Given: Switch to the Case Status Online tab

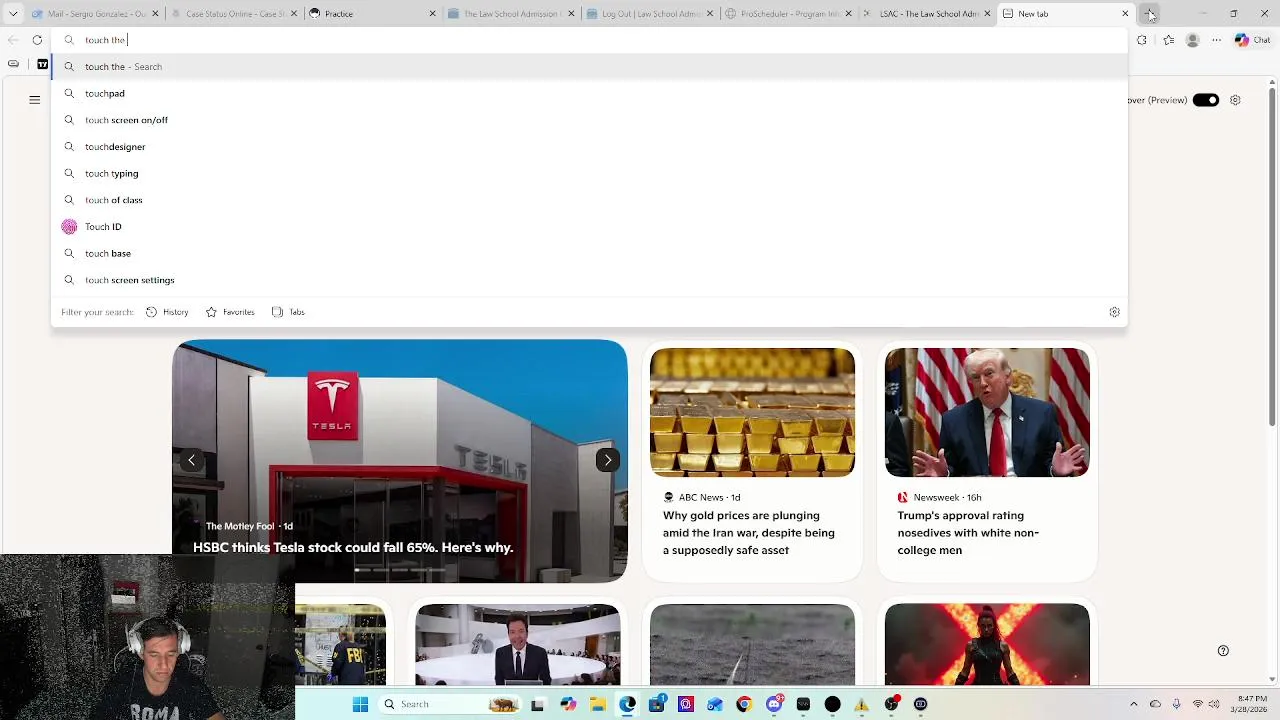Looking at the screenshot, I should [233, 14].
